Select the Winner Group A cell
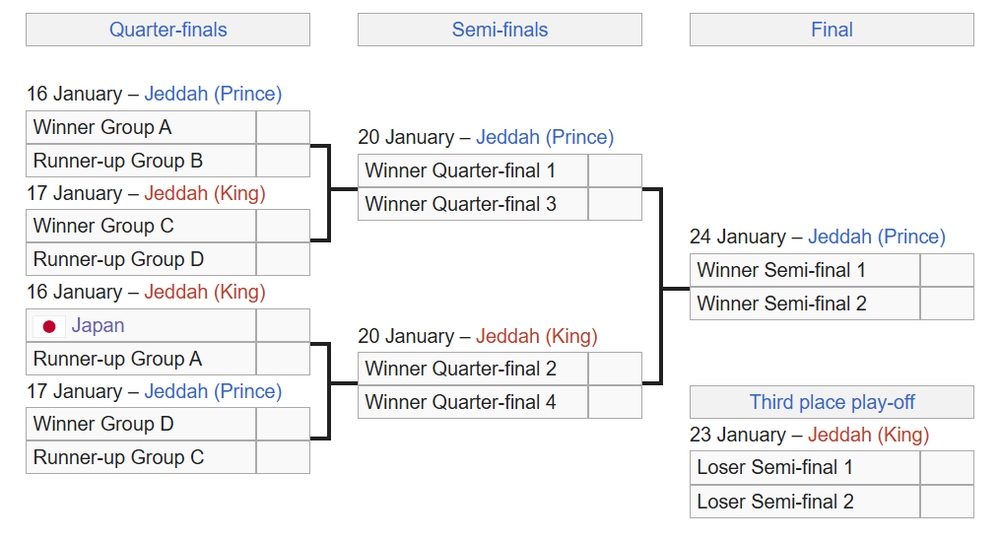The image size is (1000, 541). coord(141,127)
